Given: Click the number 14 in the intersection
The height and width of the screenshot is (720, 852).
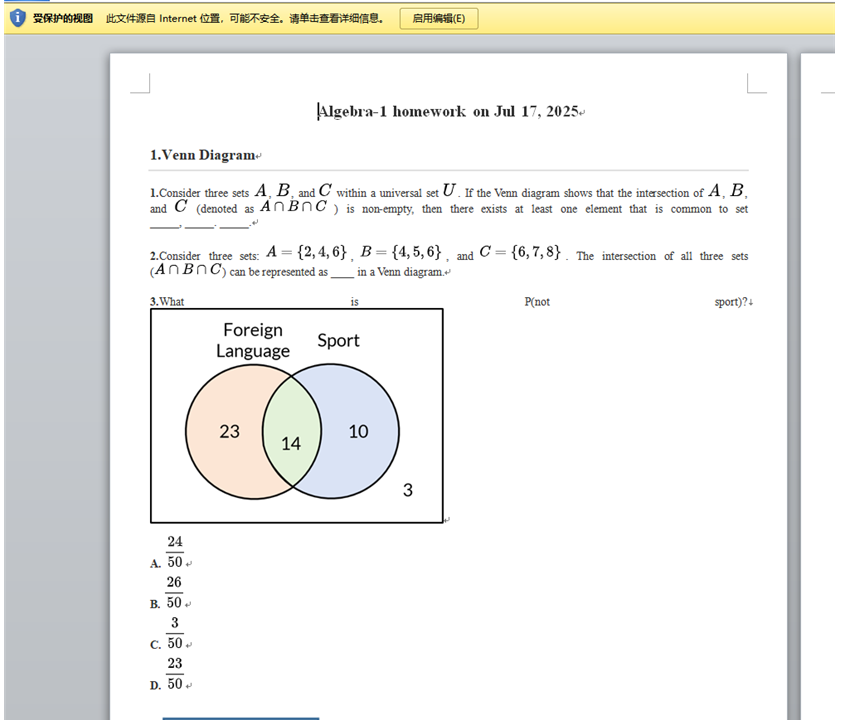Looking at the screenshot, I should point(291,443).
